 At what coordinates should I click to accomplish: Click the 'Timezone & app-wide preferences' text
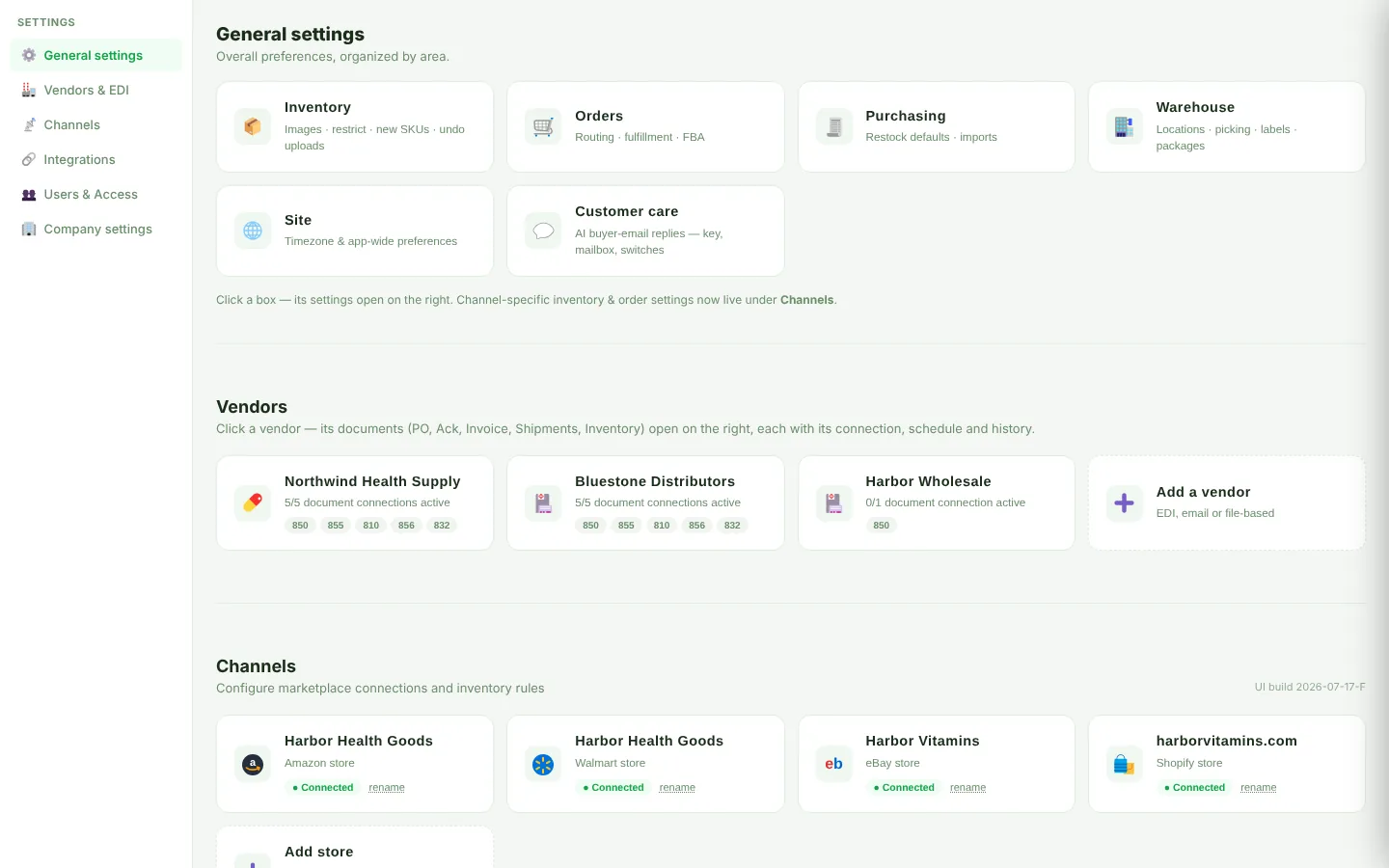tap(370, 241)
